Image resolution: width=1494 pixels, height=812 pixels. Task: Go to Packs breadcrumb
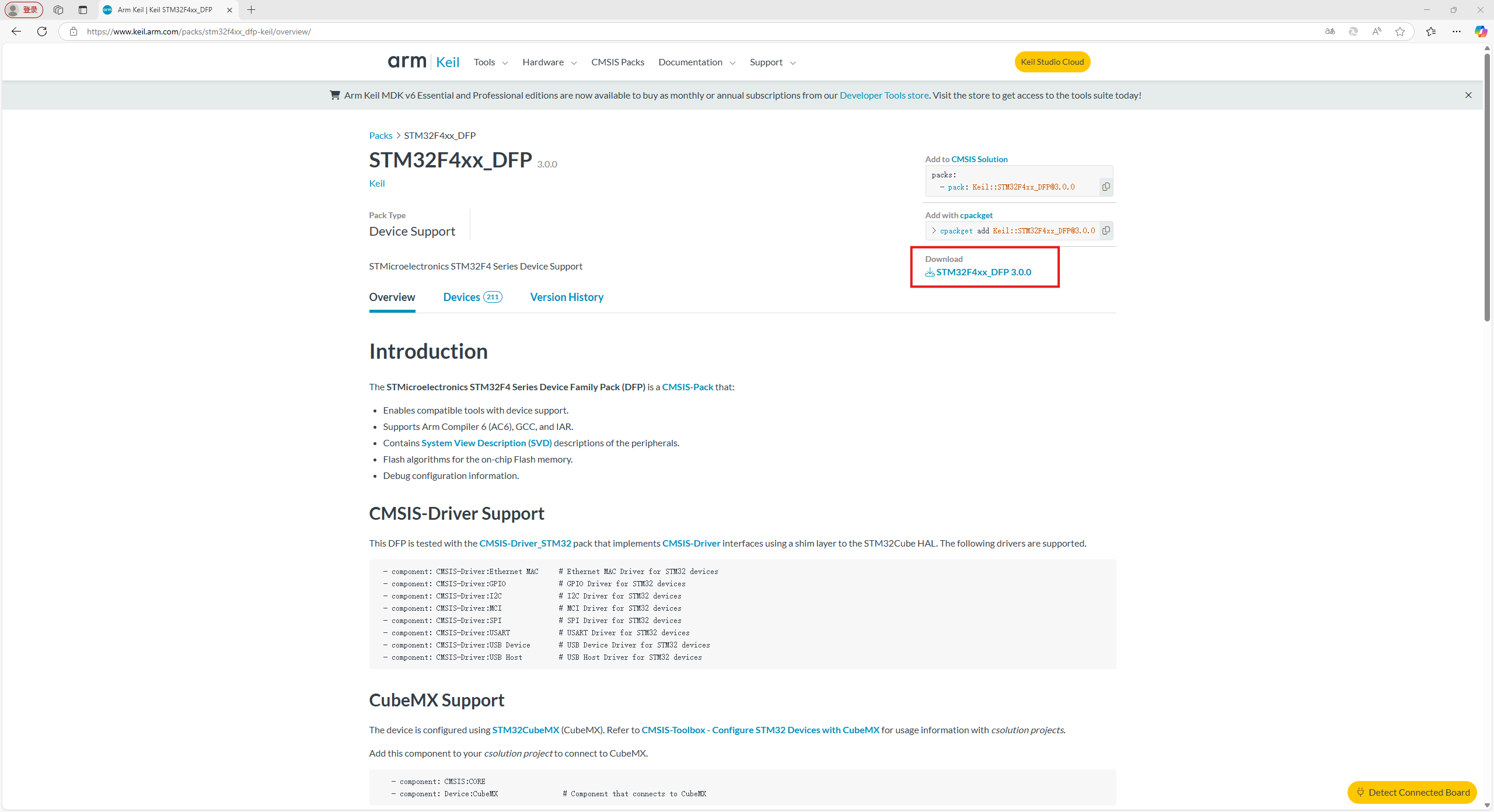381,135
